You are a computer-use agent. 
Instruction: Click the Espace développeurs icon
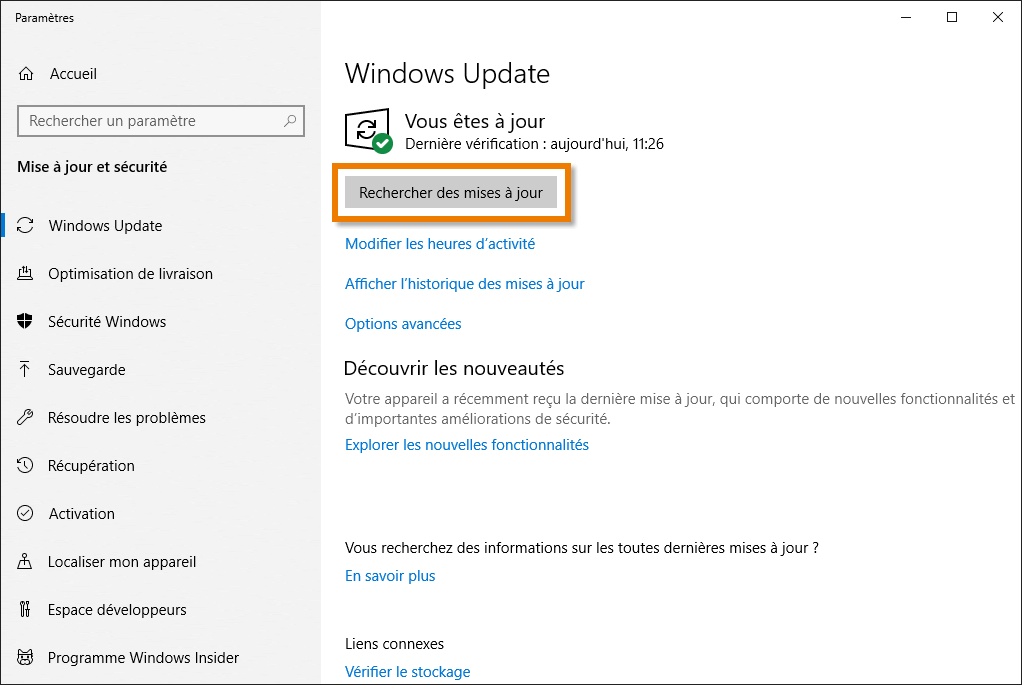(26, 610)
